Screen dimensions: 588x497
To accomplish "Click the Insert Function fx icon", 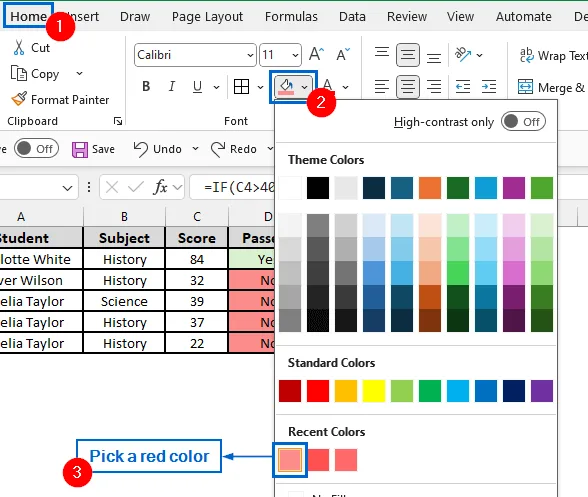I will (x=160, y=186).
